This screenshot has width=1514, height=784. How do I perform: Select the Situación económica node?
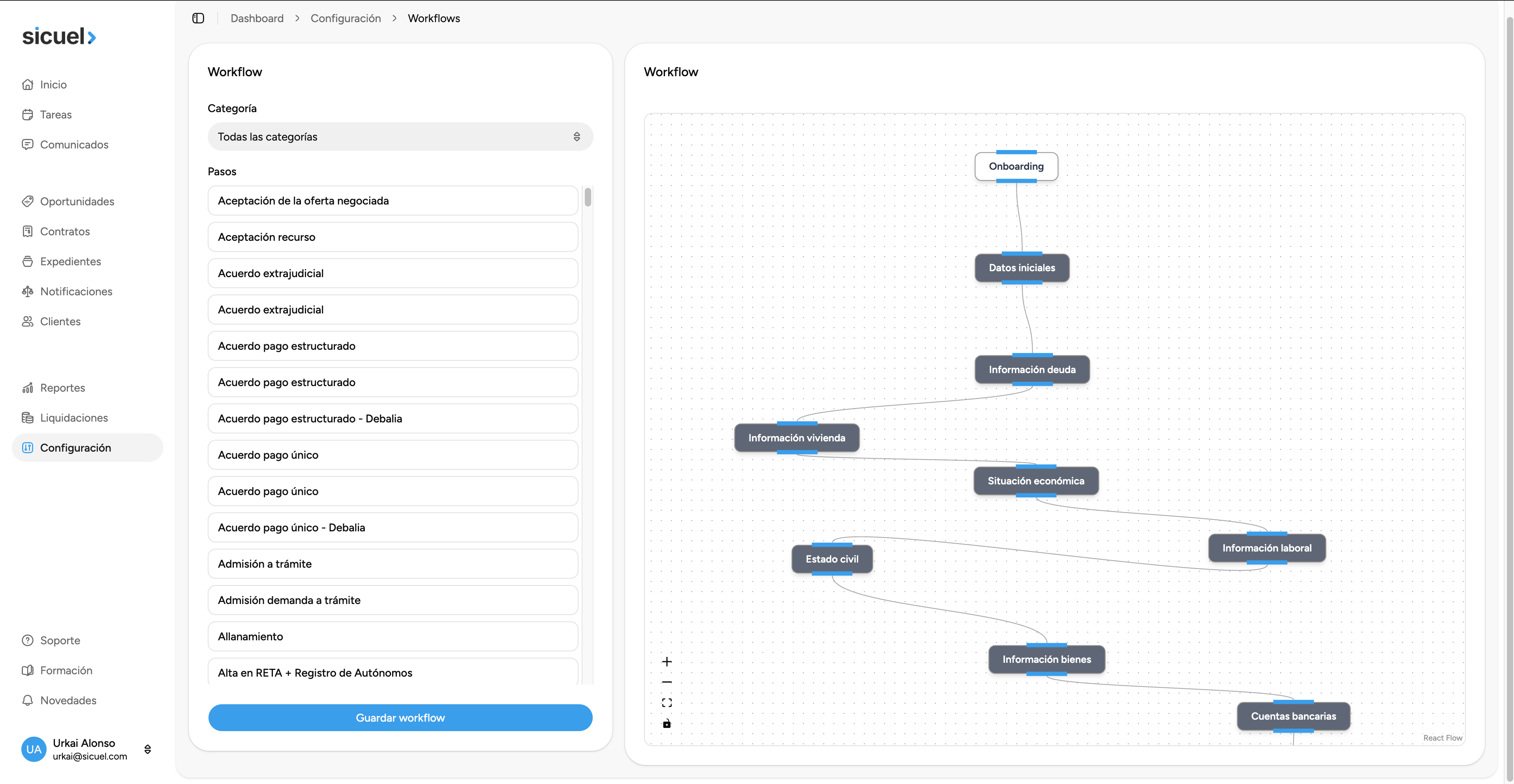(1036, 481)
